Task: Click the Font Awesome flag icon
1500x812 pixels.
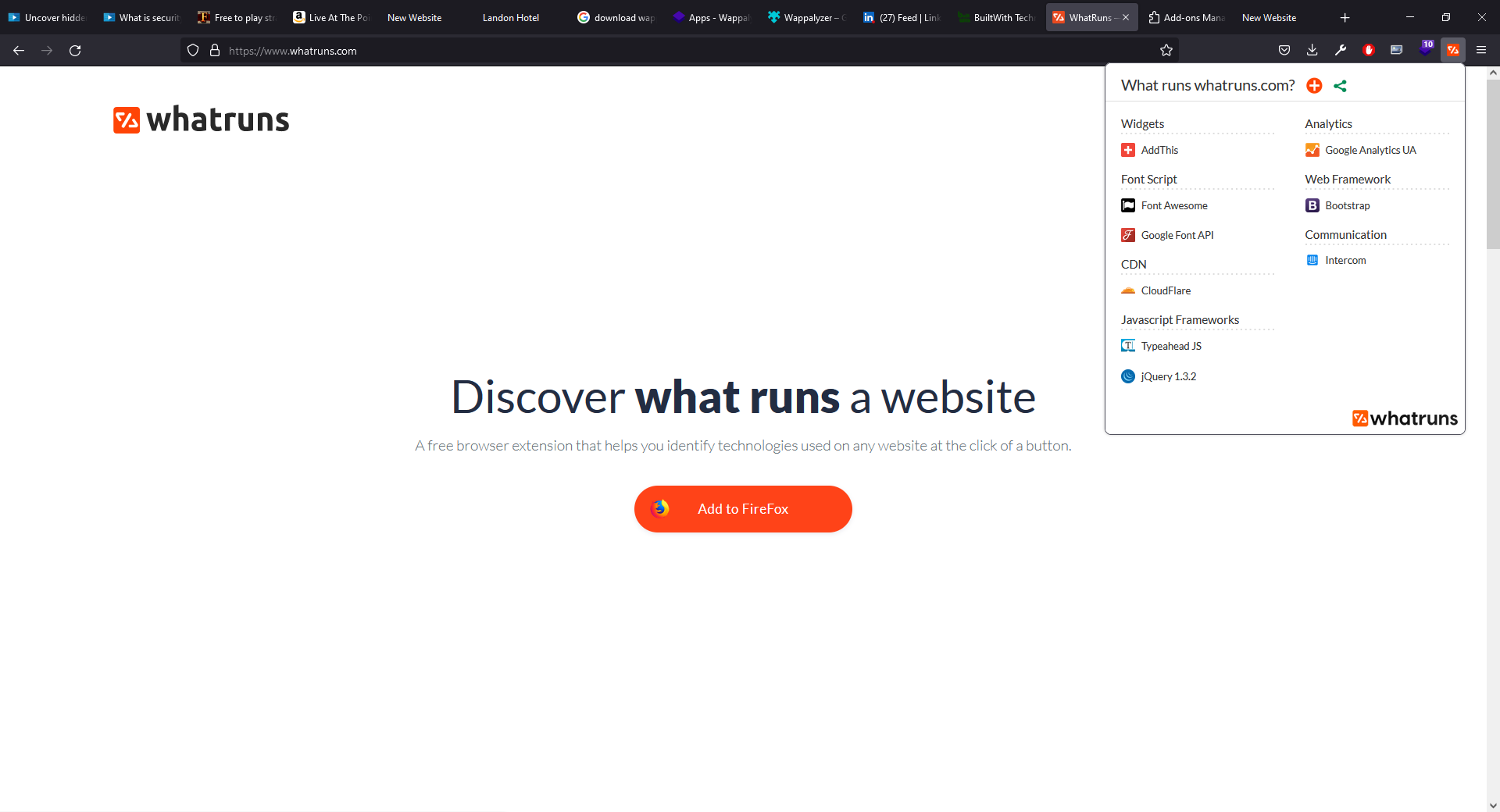Action: 1128,205
